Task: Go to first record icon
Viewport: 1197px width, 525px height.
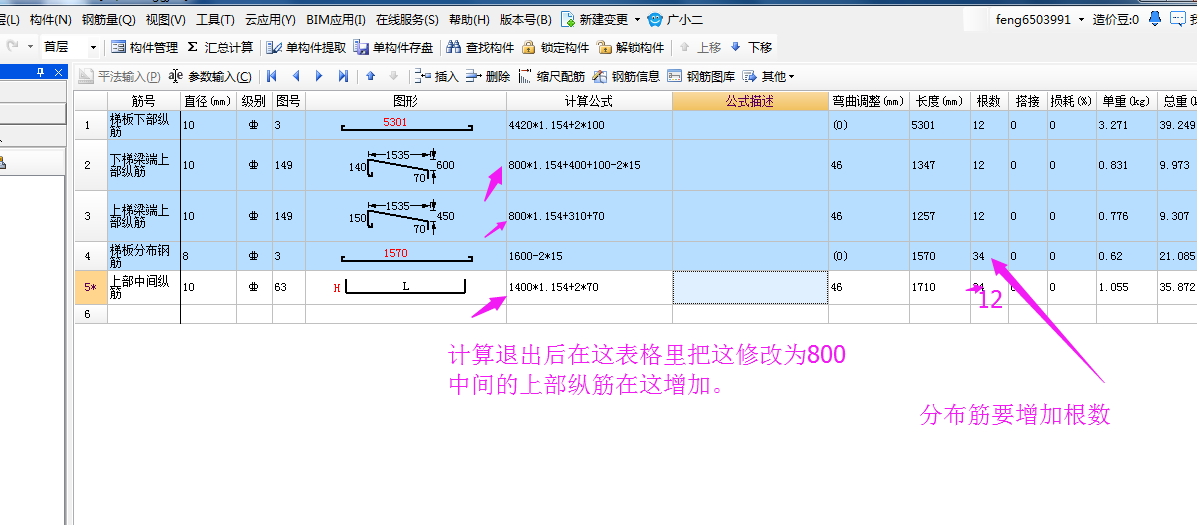Action: pos(271,76)
